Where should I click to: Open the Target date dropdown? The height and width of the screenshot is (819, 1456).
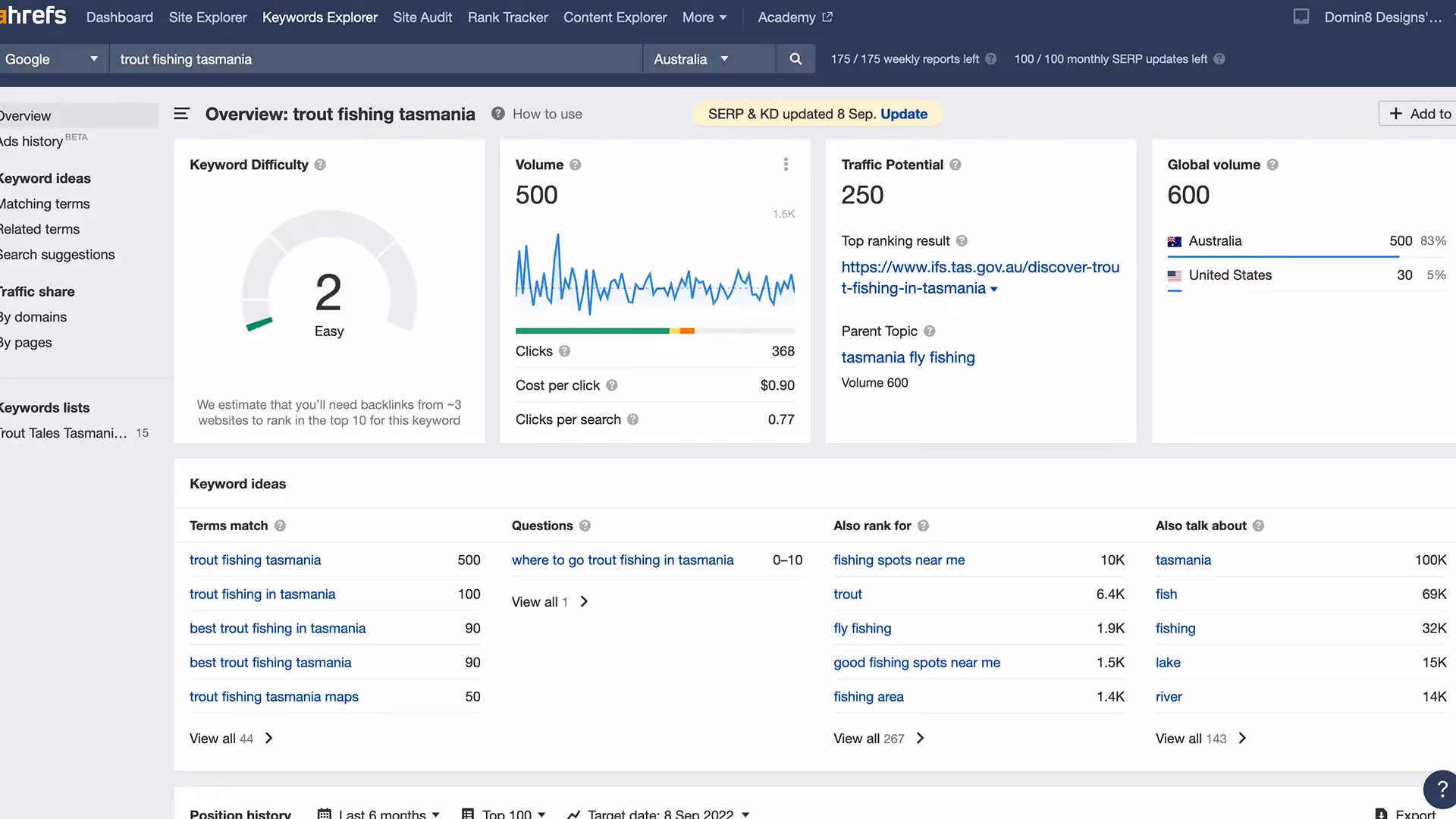pyautogui.click(x=658, y=814)
